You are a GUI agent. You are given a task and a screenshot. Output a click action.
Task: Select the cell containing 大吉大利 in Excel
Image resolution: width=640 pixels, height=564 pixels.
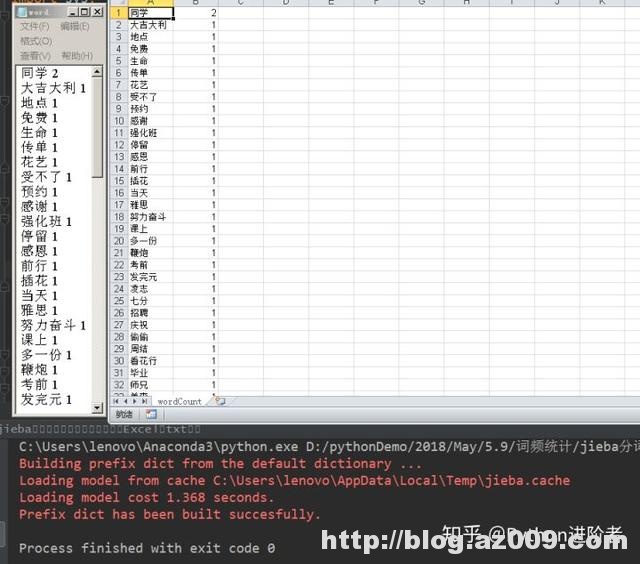pos(150,25)
